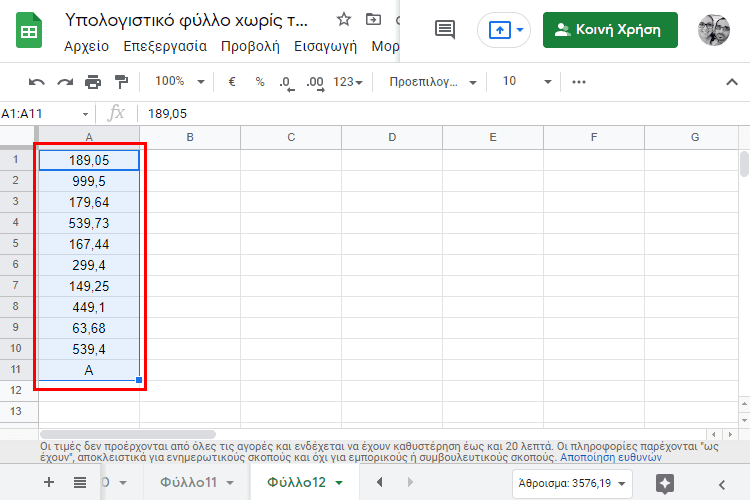Click the select-all corner box
Image resolution: width=750 pixels, height=500 pixels.
(x=18, y=138)
